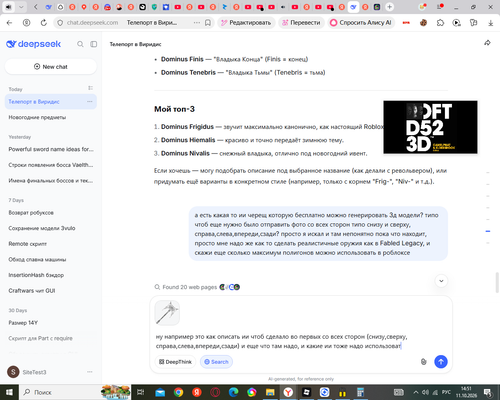Collapse the sidebar panel icon
This screenshot has width=500, height=400.
pyautogui.click(x=94, y=44)
